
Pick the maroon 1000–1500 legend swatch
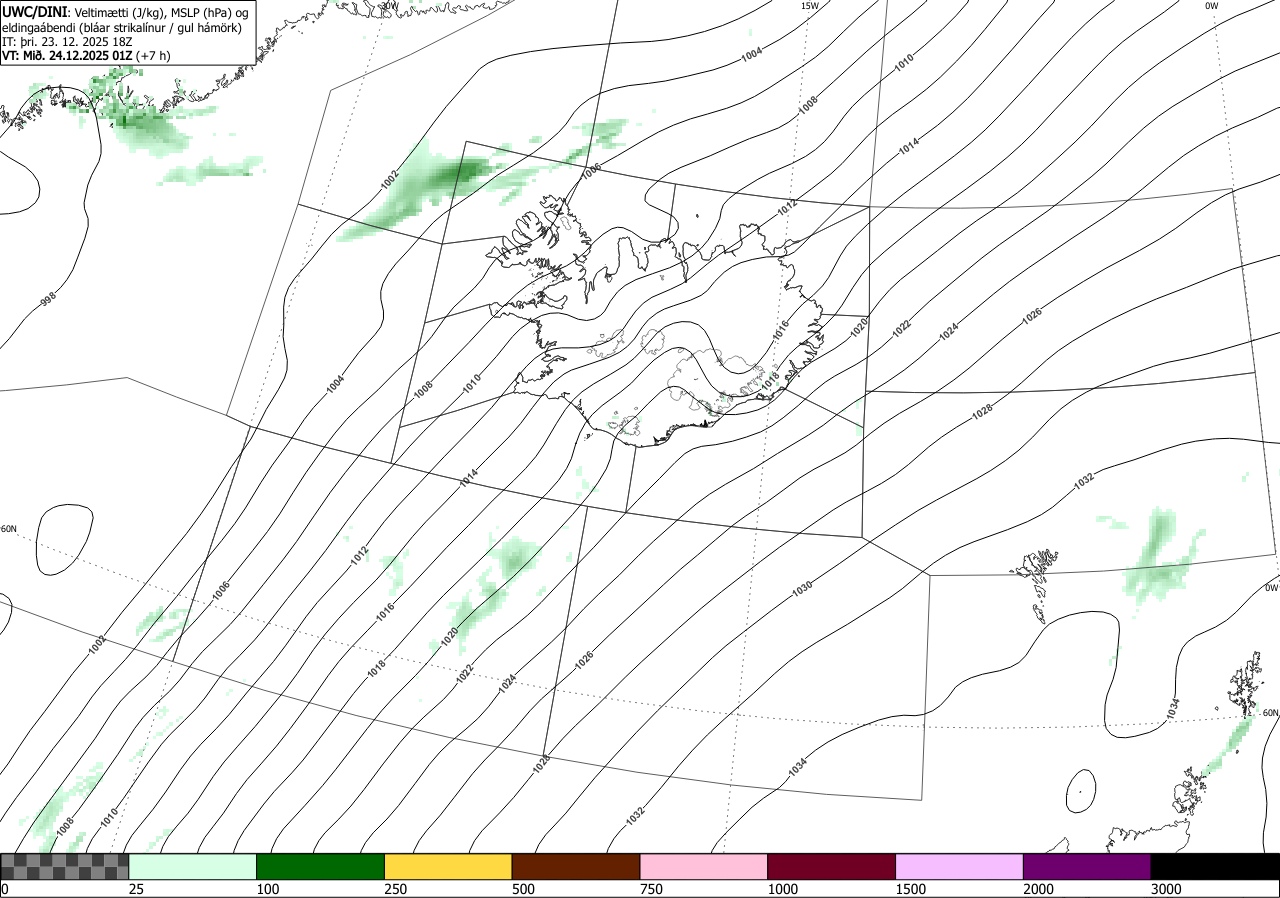click(x=832, y=866)
